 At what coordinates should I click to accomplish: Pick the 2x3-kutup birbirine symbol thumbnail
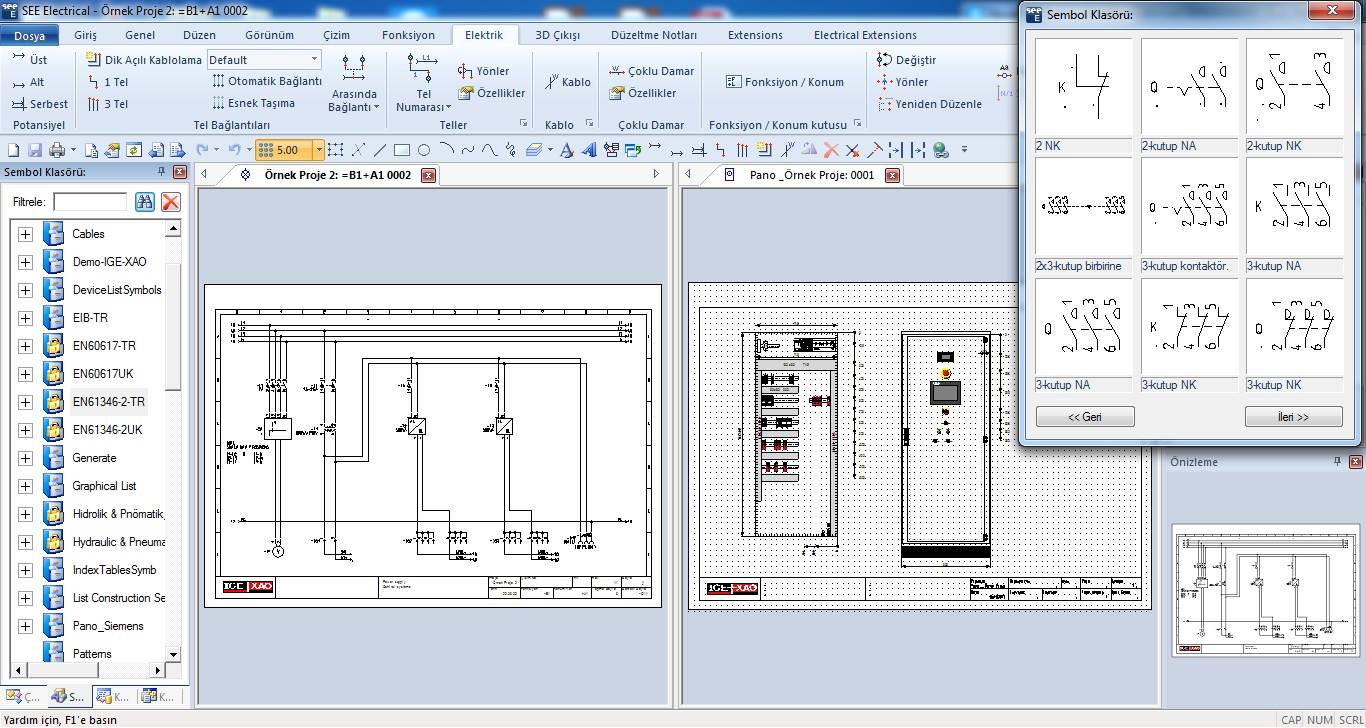click(1083, 208)
